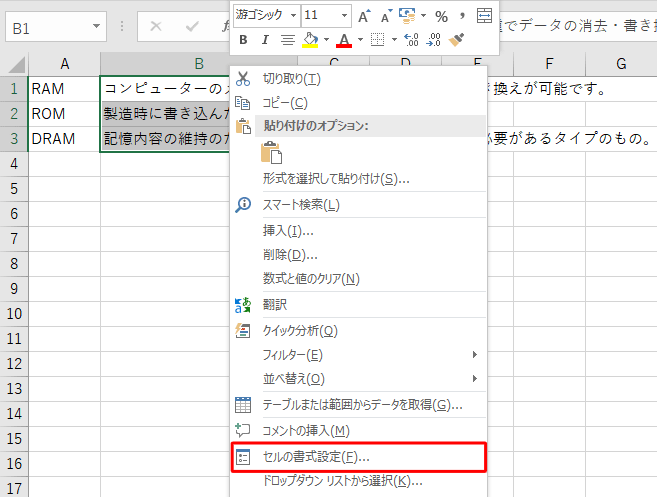Image resolution: width=657 pixels, height=497 pixels.
Task: Choose コメントの挿入(M)
Action: click(x=359, y=431)
